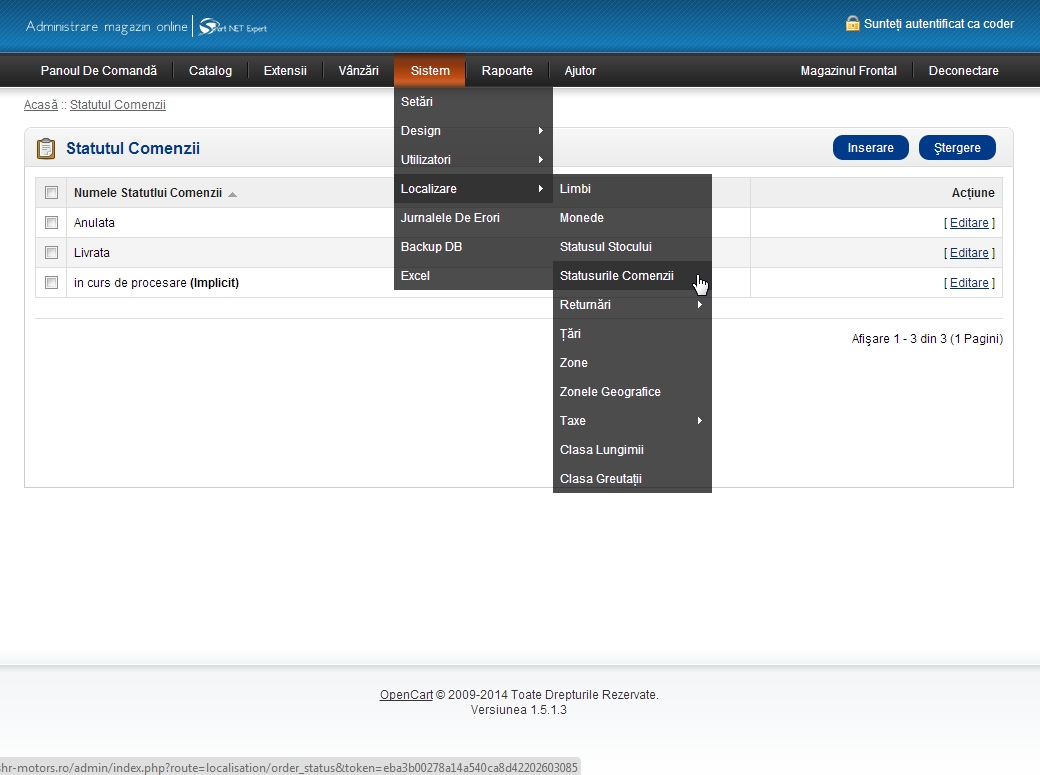Open the Catalog menu
The width and height of the screenshot is (1040, 775).
[x=210, y=71]
